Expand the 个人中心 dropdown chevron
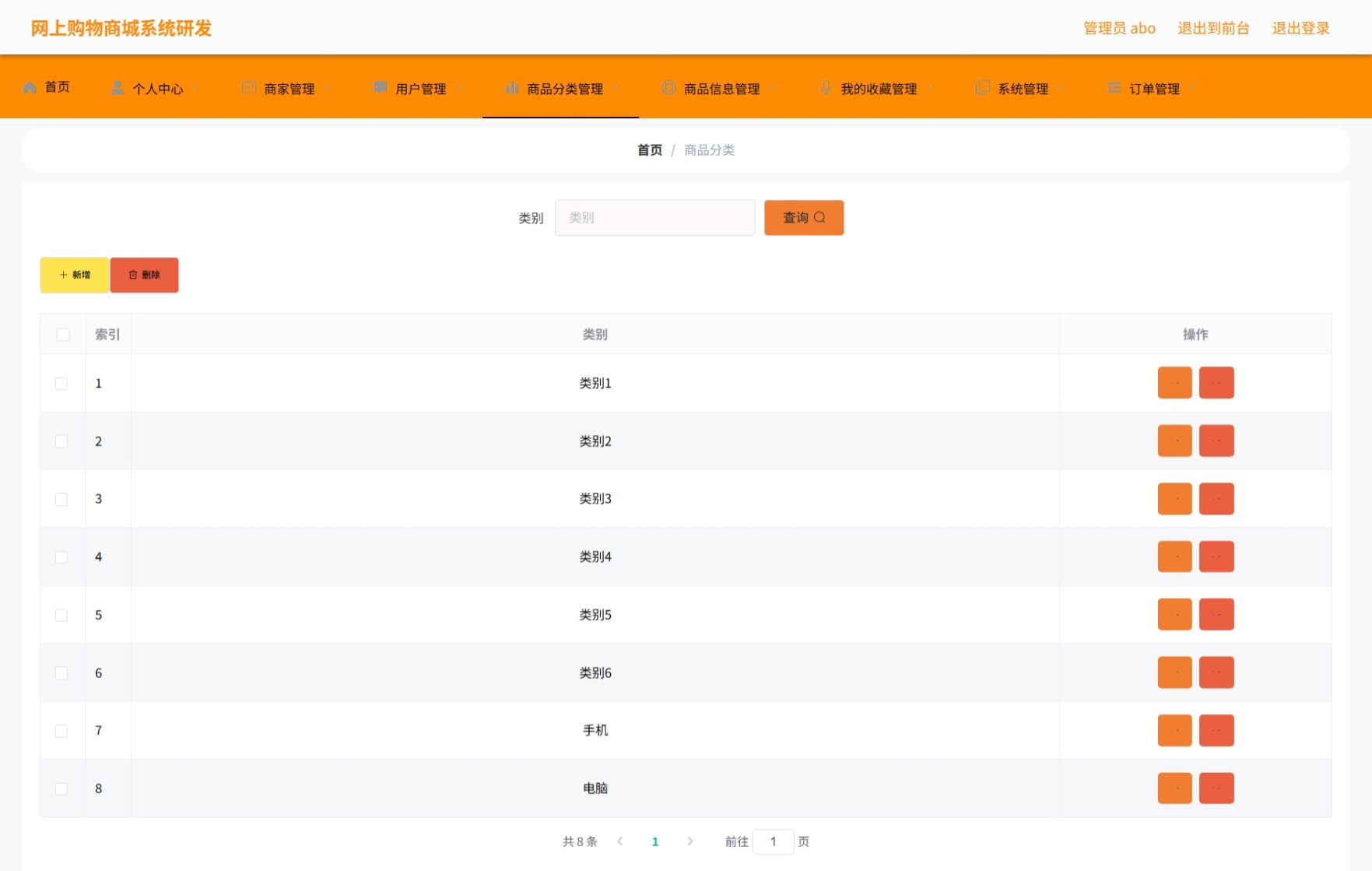The height and width of the screenshot is (871, 1372). pyautogui.click(x=196, y=88)
